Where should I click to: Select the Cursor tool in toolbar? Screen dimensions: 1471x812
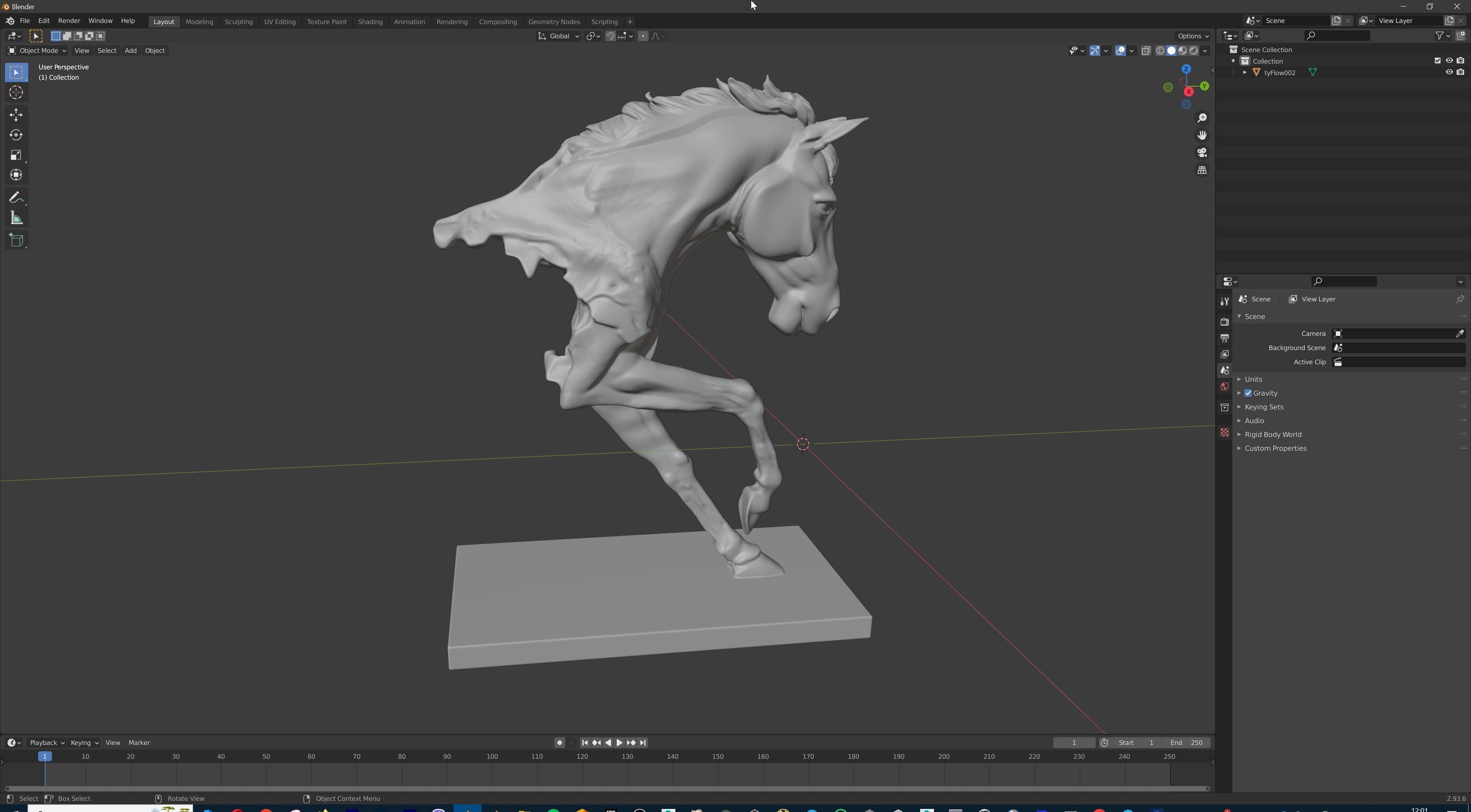coord(16,93)
